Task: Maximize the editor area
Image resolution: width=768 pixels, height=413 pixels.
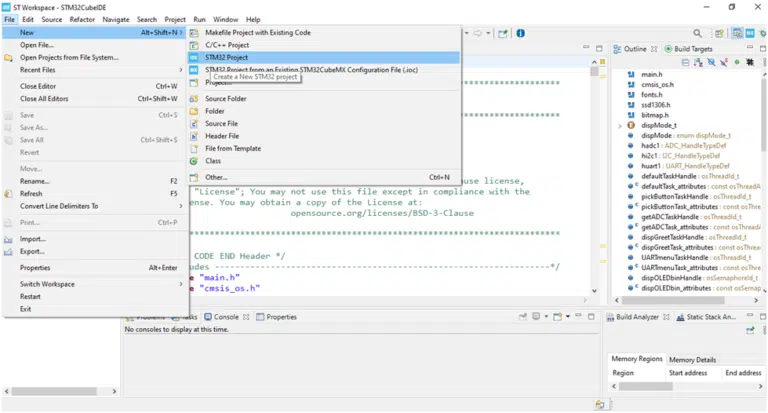Action: pos(599,48)
